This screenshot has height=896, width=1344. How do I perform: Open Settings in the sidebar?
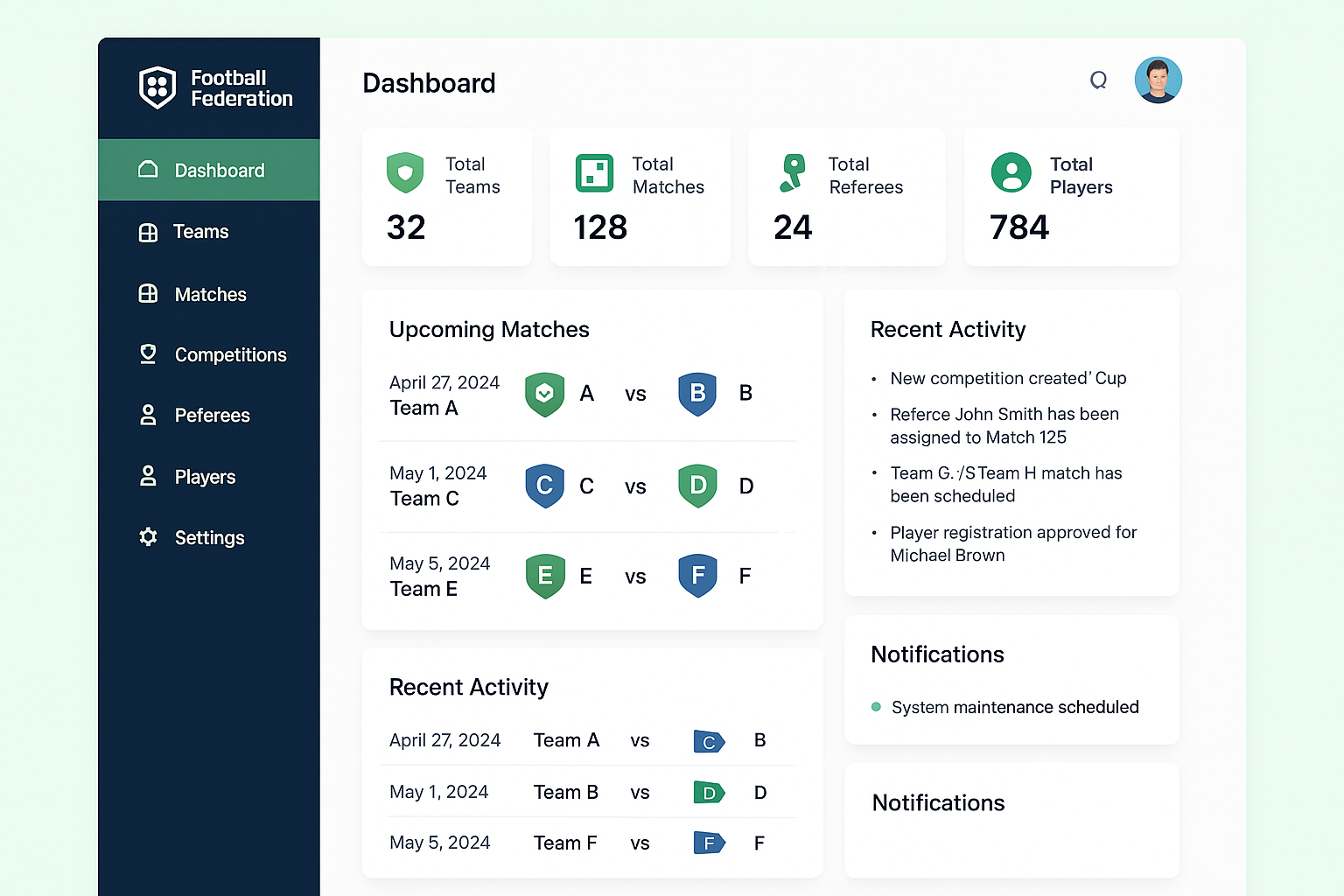point(209,537)
